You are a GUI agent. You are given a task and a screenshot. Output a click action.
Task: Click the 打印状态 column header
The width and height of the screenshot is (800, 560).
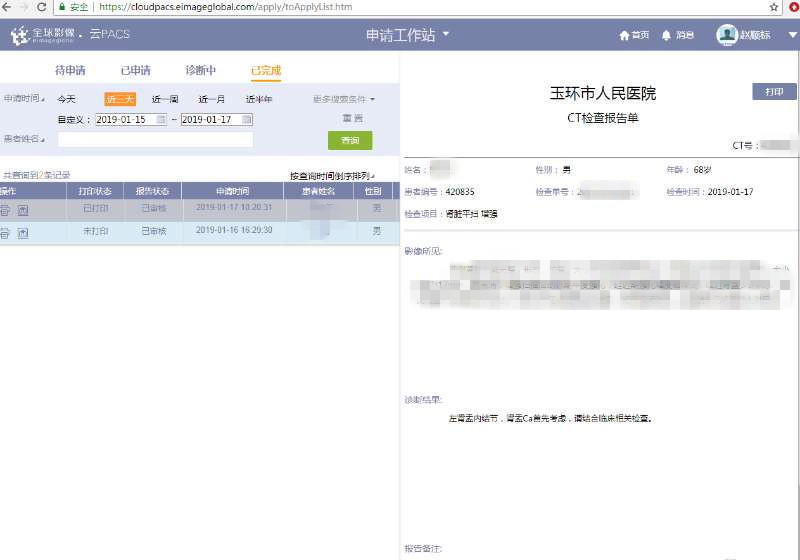(x=95, y=191)
